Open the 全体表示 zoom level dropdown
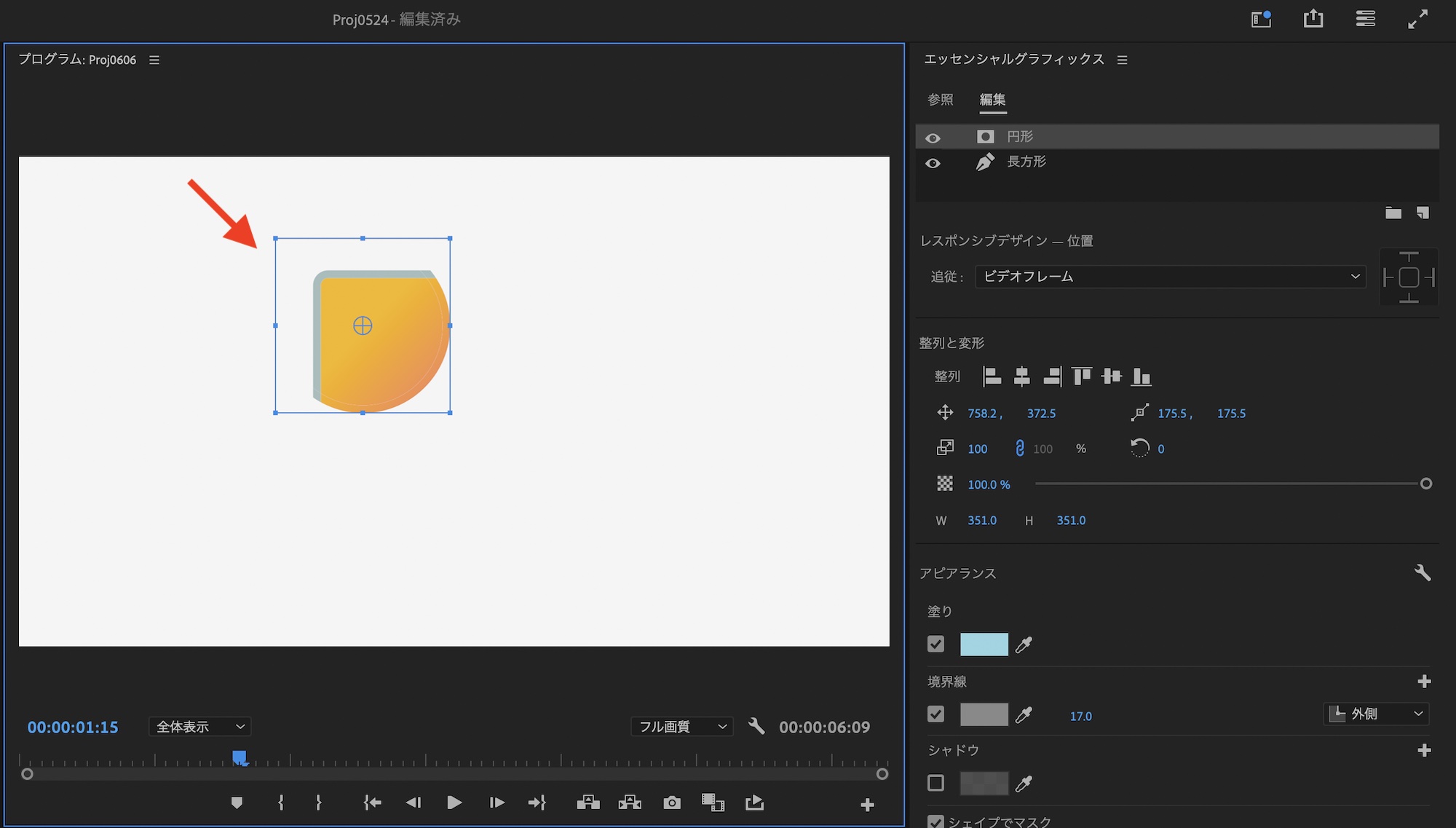 200,727
